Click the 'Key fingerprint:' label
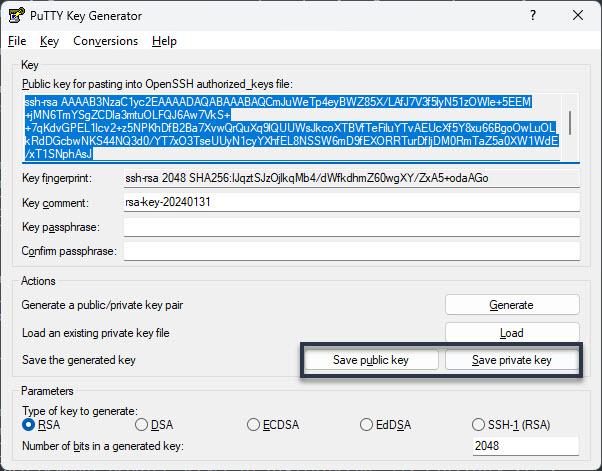This screenshot has width=602, height=471. coord(57,178)
